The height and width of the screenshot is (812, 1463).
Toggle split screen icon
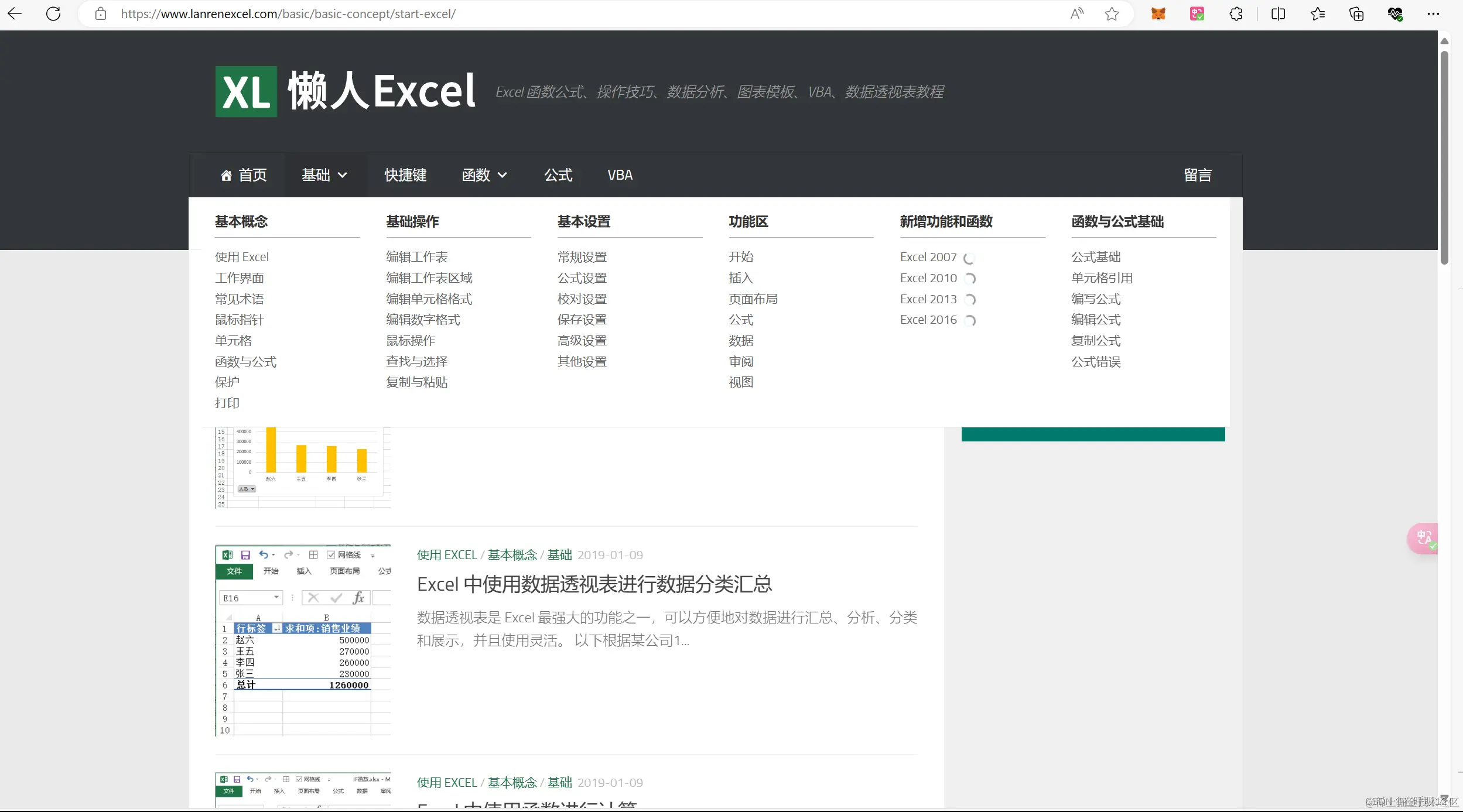[1278, 13]
